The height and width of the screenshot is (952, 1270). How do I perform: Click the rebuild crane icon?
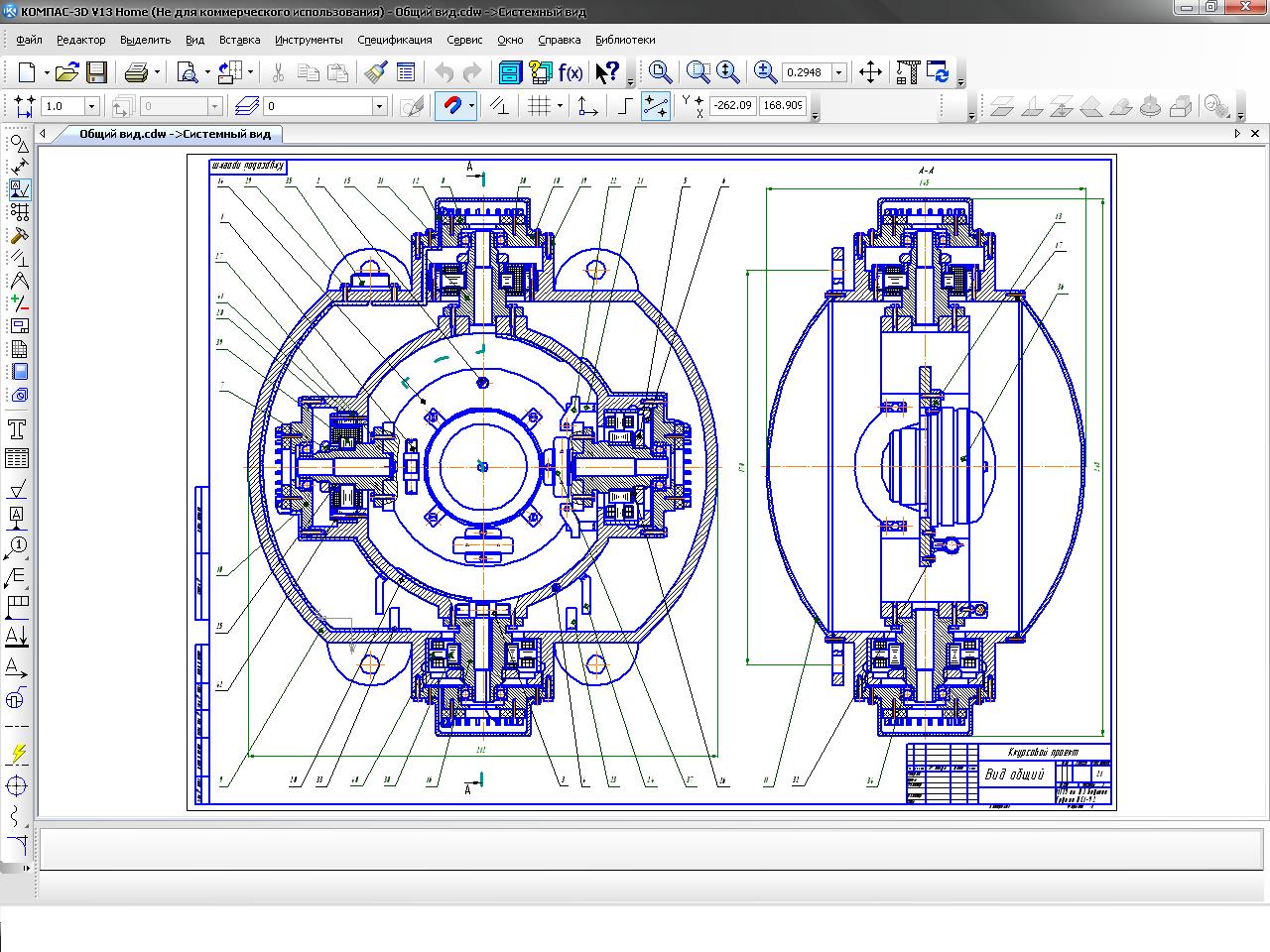[x=908, y=72]
